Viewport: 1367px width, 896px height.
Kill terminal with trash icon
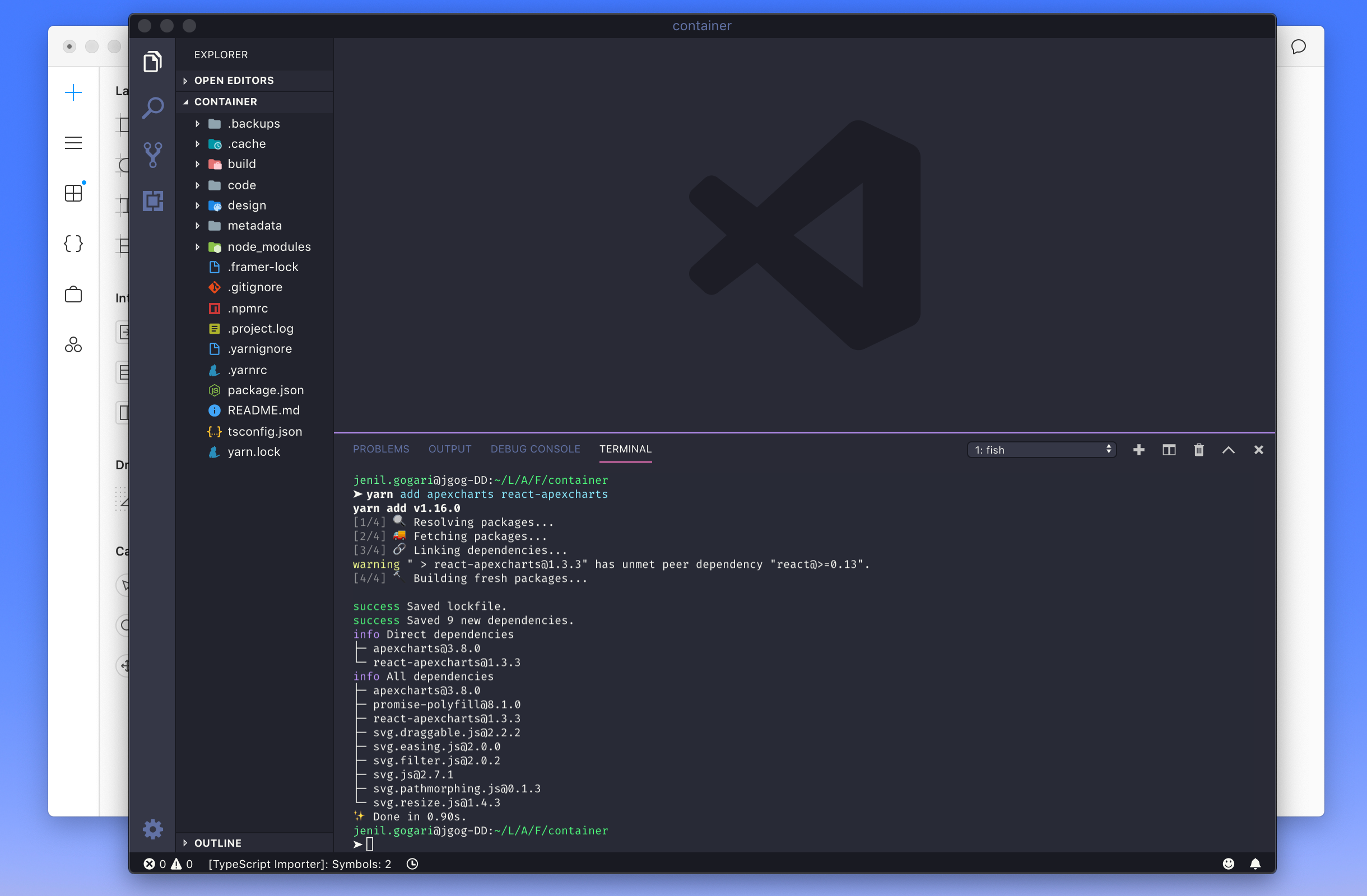[1199, 450]
